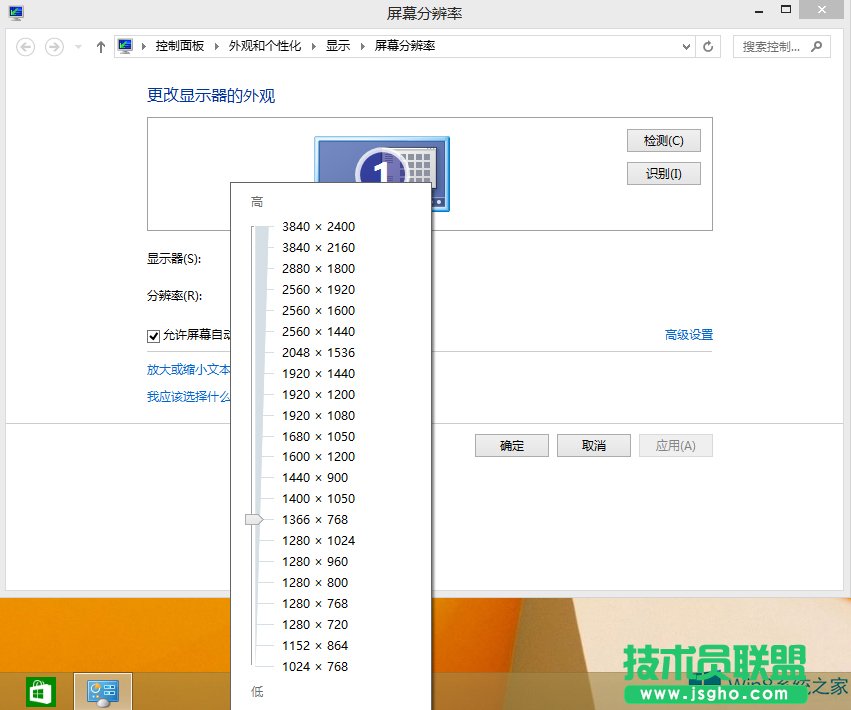Click the monitor icon in the address bar

click(124, 45)
